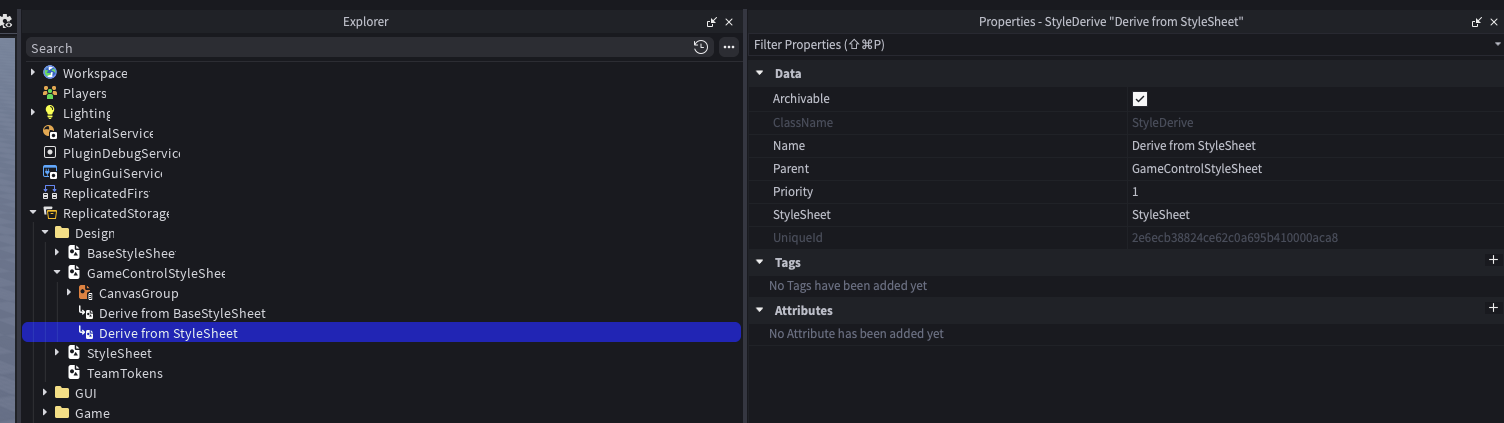The width and height of the screenshot is (1504, 423).
Task: Open the Filter Properties dropdown arrow
Action: click(1497, 45)
